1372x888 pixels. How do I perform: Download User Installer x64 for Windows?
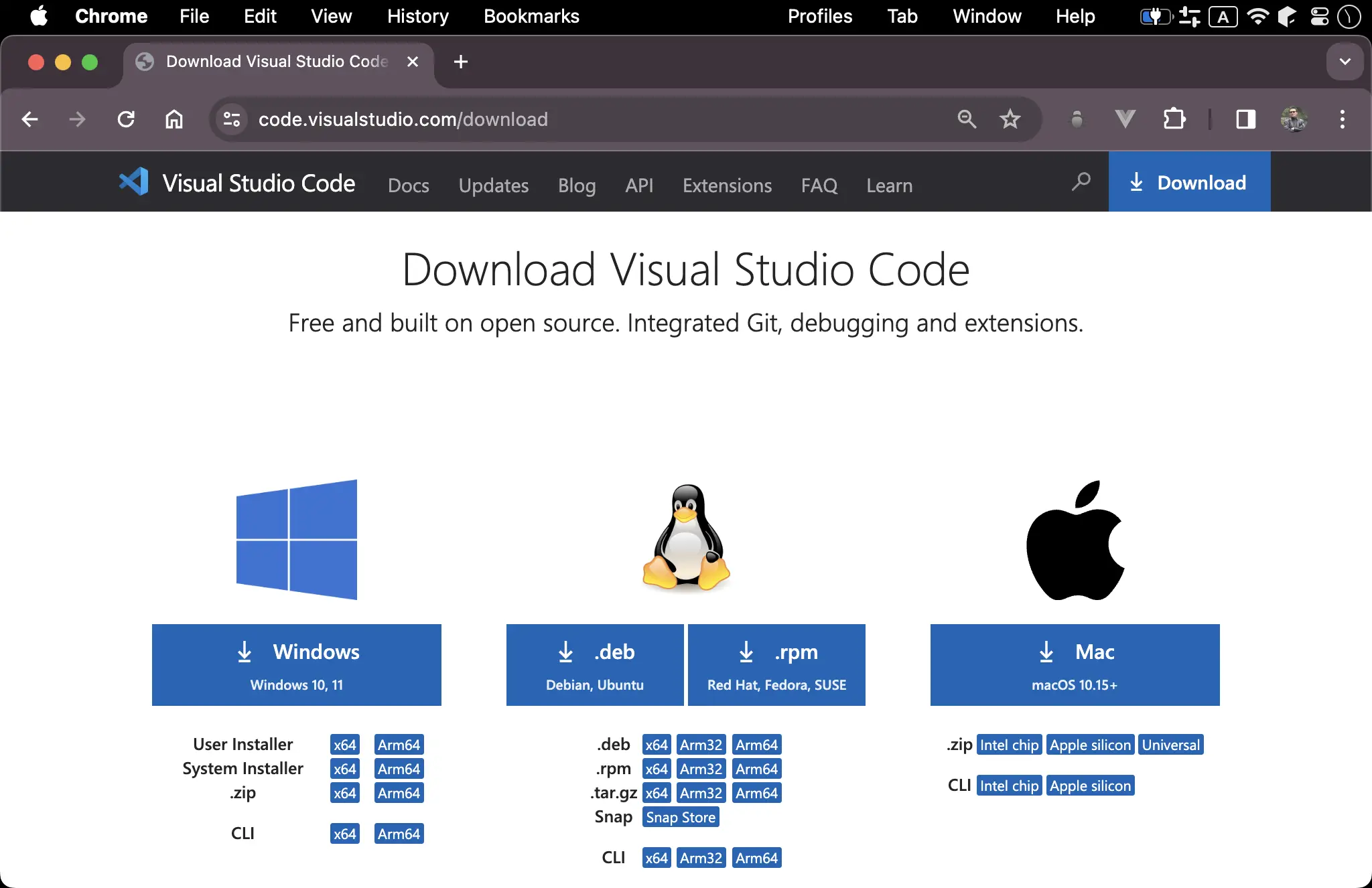tap(345, 745)
